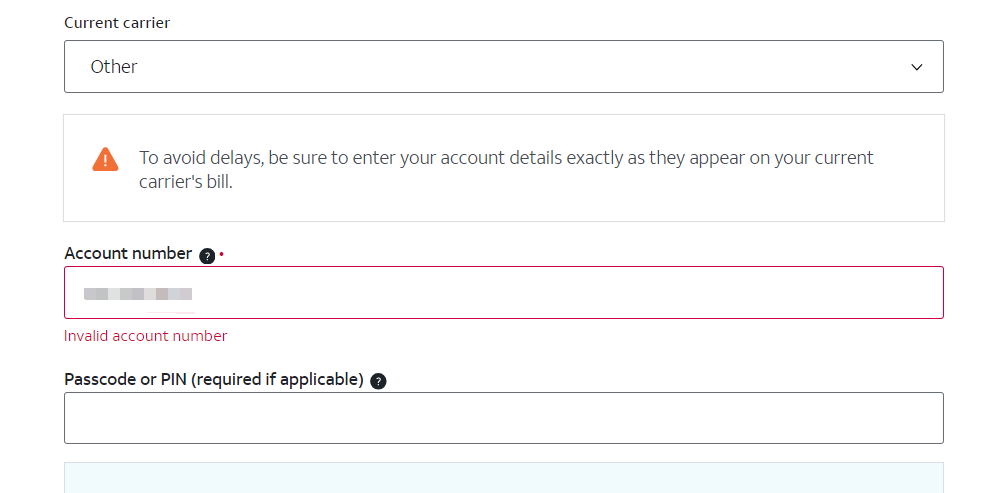Click the blurred account number value
This screenshot has height=493, width=991.
pyautogui.click(x=138, y=293)
